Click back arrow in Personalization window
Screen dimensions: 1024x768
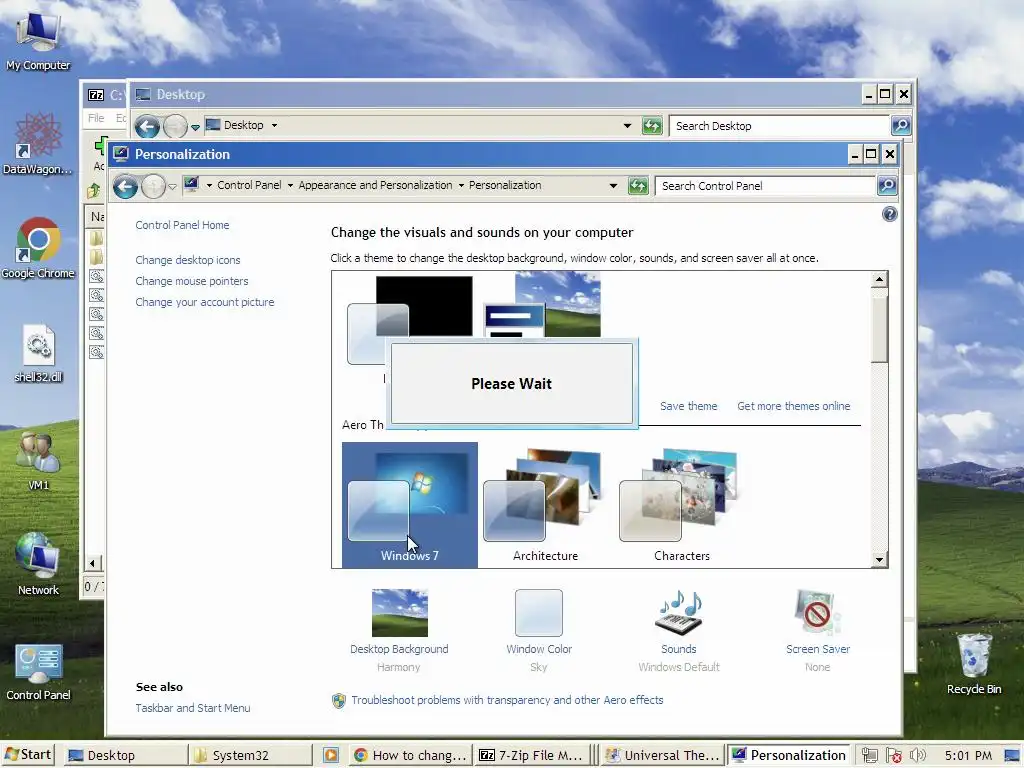[125, 187]
